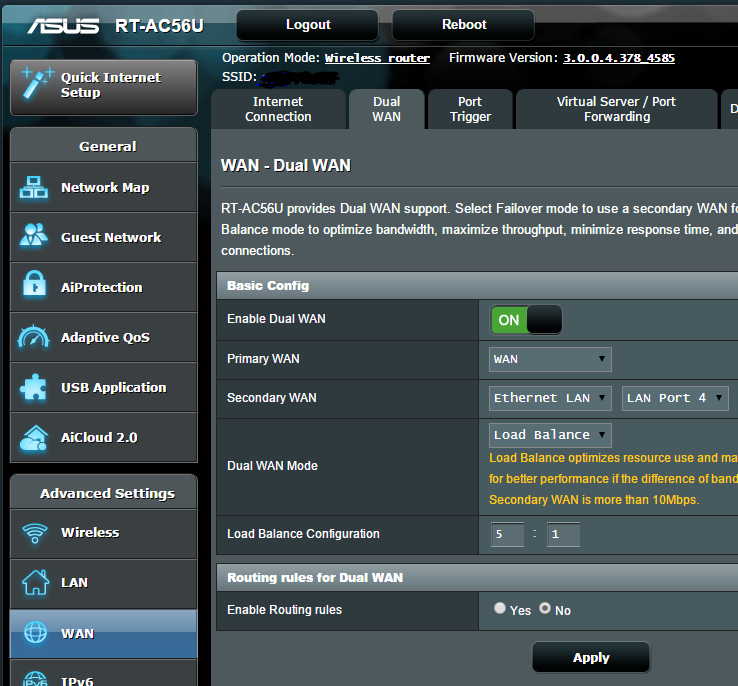The height and width of the screenshot is (686, 738).
Task: Click the load balance field showing 1
Action: point(563,534)
